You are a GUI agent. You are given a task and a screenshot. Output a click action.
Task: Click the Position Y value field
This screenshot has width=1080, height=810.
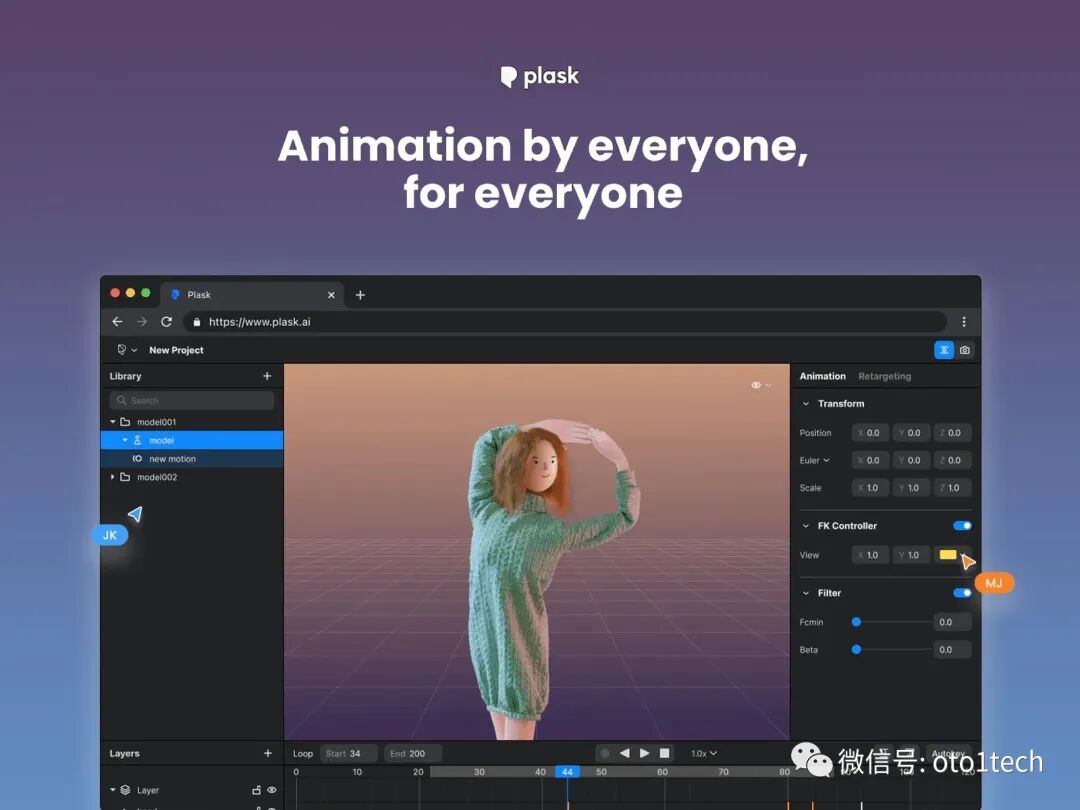coord(911,433)
